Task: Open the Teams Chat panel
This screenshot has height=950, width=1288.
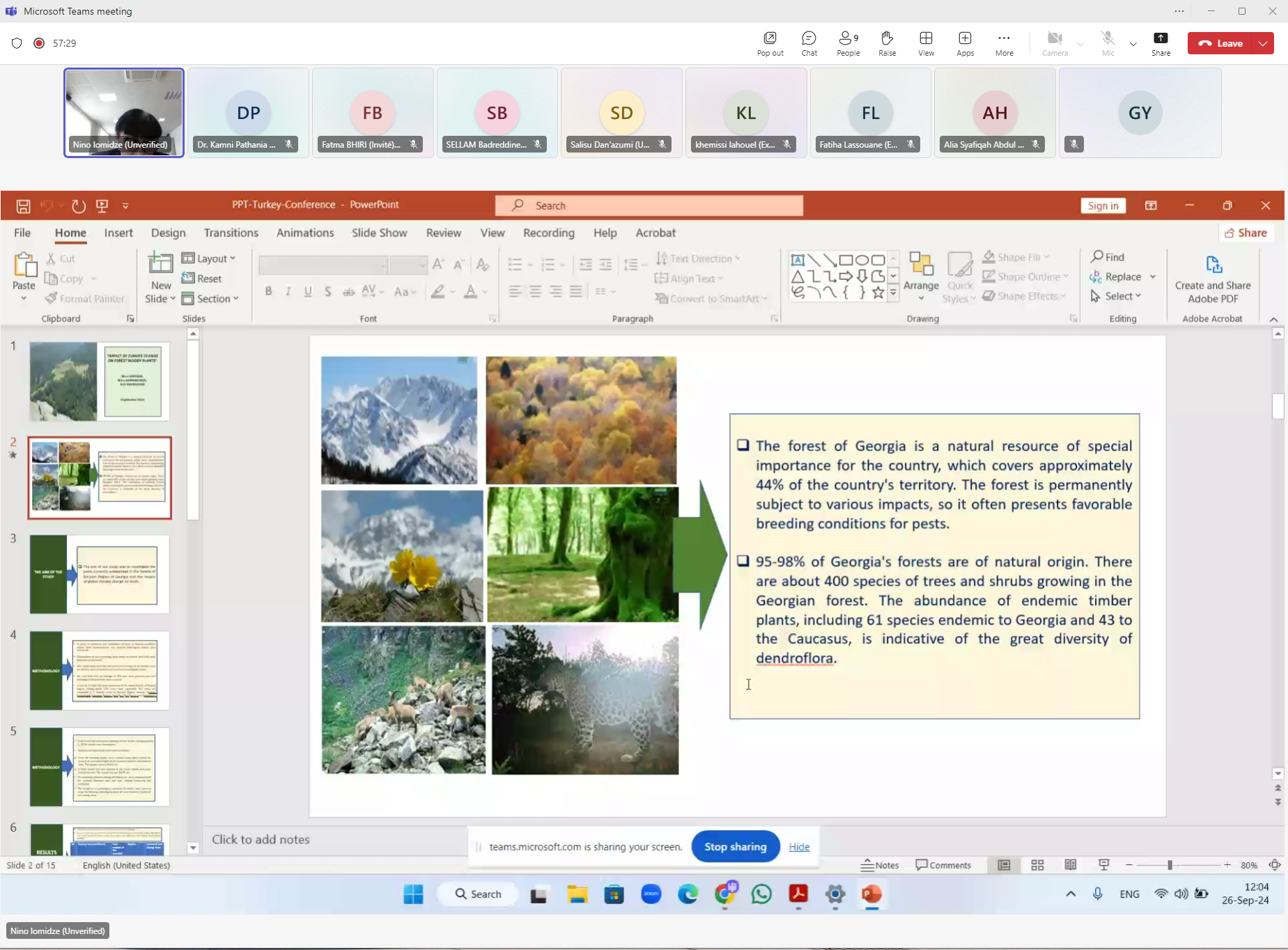Action: (x=809, y=43)
